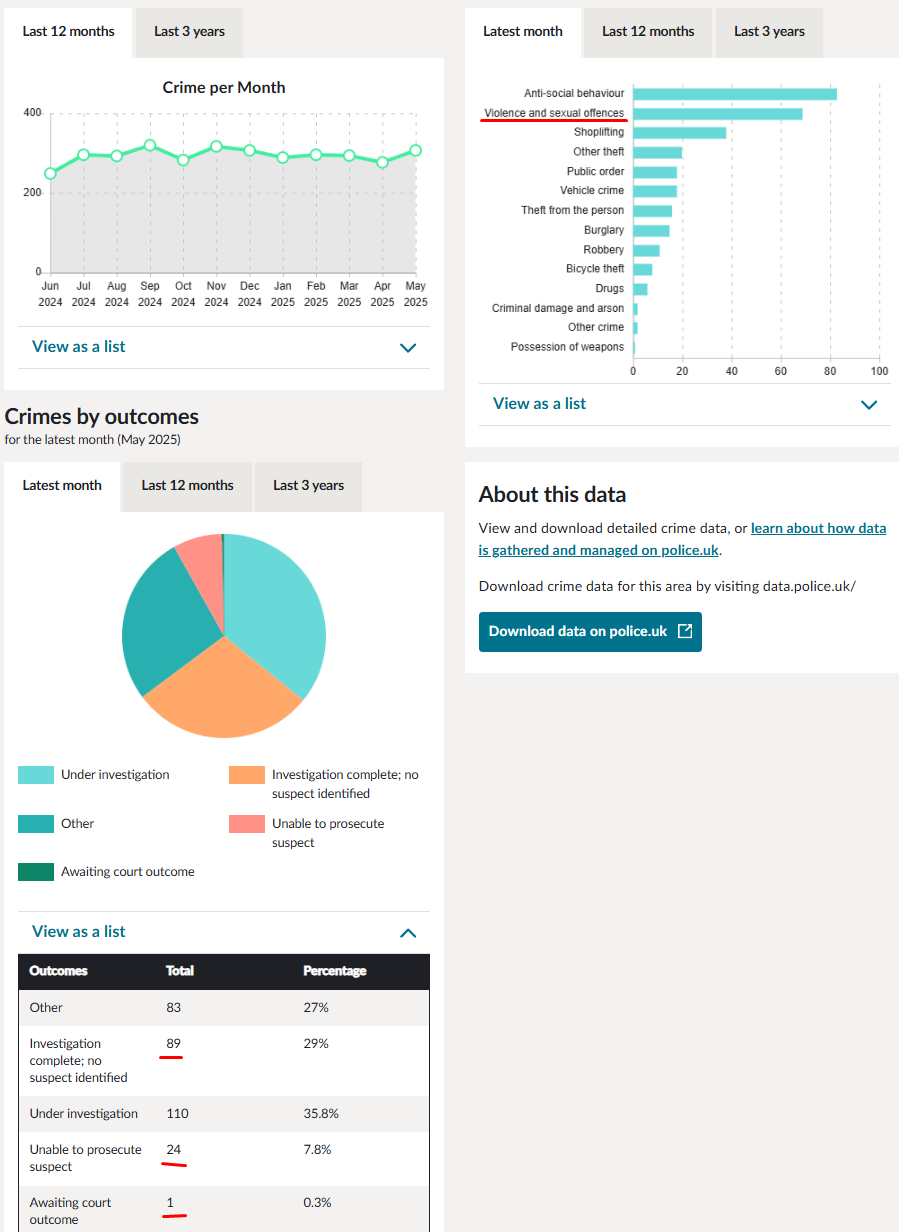Click the Anti-social behaviour bar

coord(735,94)
